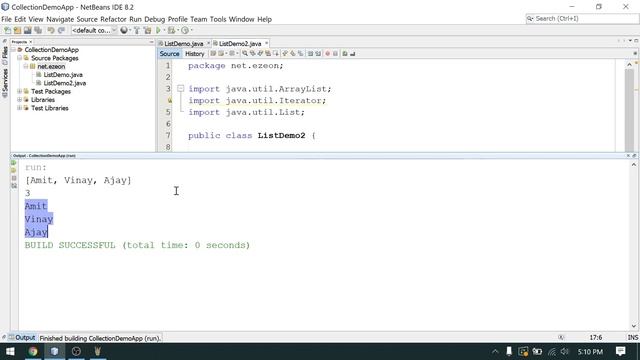Screen dimensions: 640x360
Task: Click the Build Project hammer icon
Action: 137,30
